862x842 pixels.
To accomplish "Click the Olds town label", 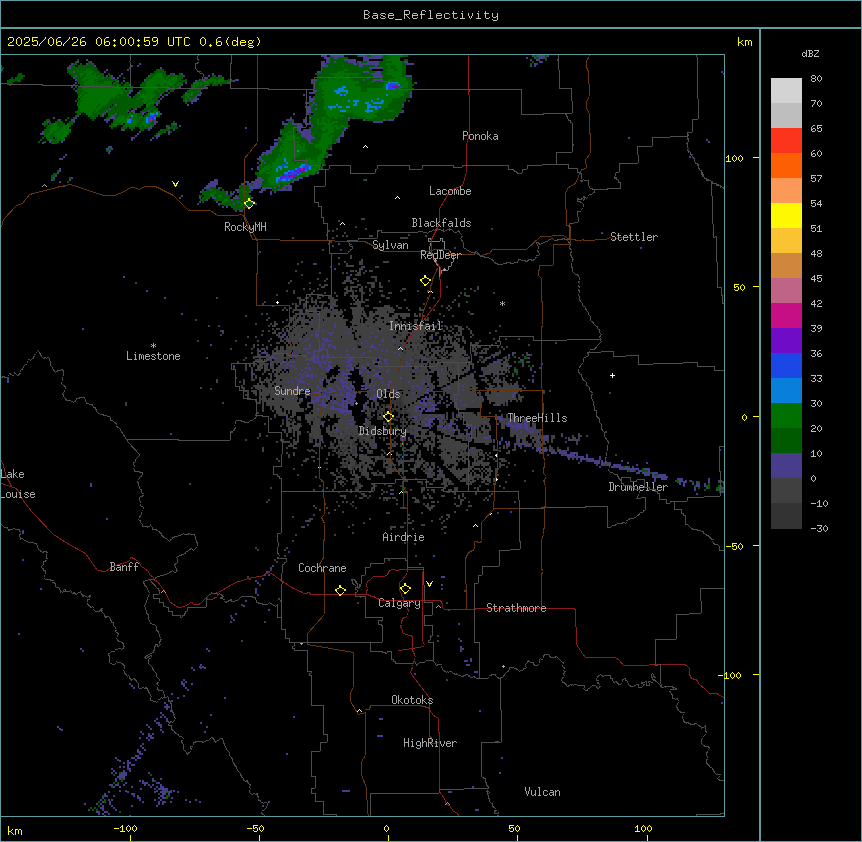I will point(388,394).
